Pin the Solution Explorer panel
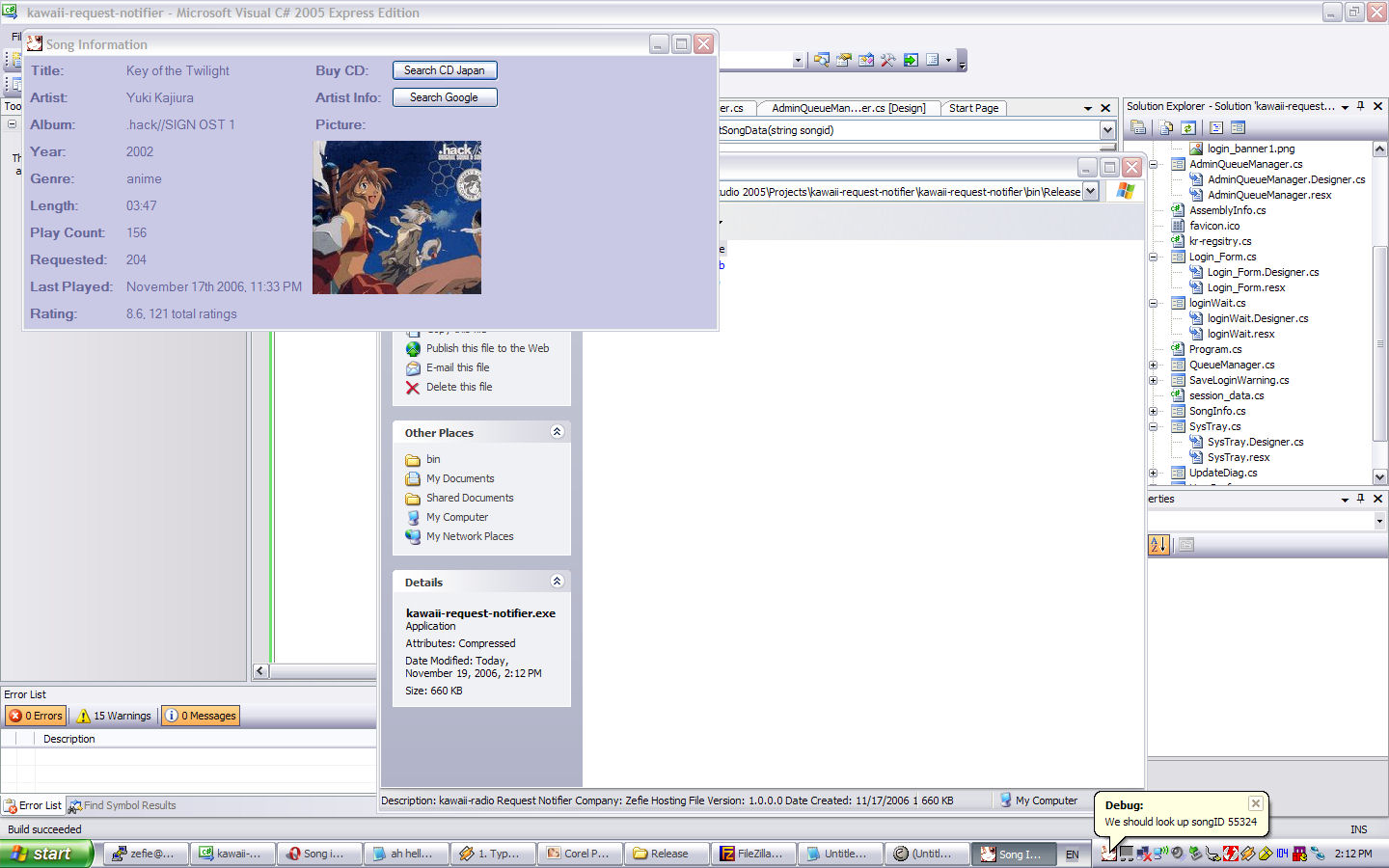The height and width of the screenshot is (868, 1389). [1360, 106]
